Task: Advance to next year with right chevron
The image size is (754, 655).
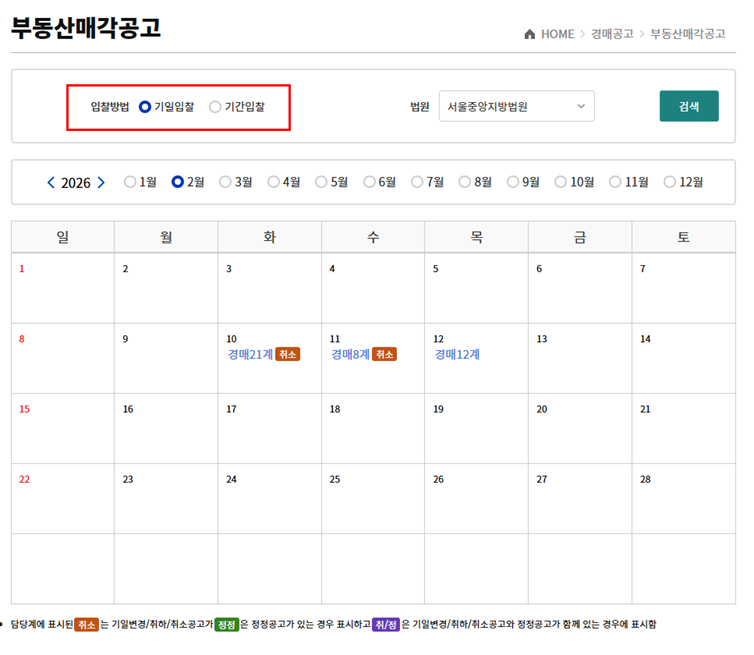Action: coord(101,183)
